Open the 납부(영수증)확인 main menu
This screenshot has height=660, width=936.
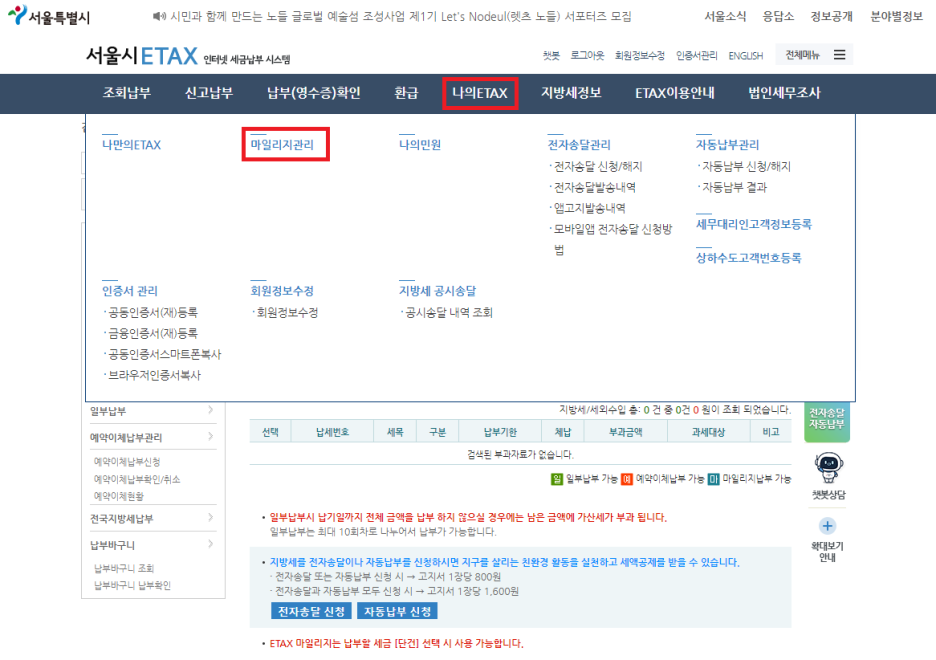pyautogui.click(x=313, y=93)
